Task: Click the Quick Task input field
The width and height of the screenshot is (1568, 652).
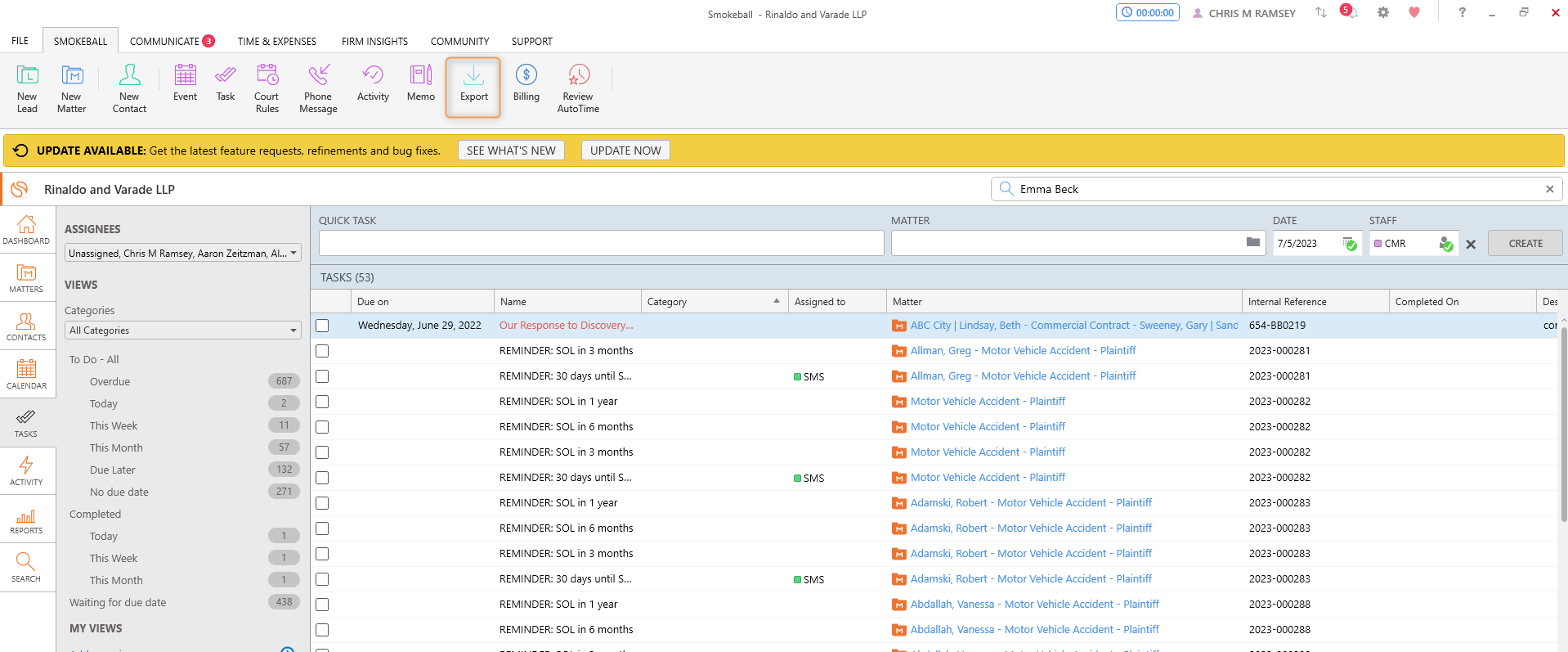Action: [602, 243]
